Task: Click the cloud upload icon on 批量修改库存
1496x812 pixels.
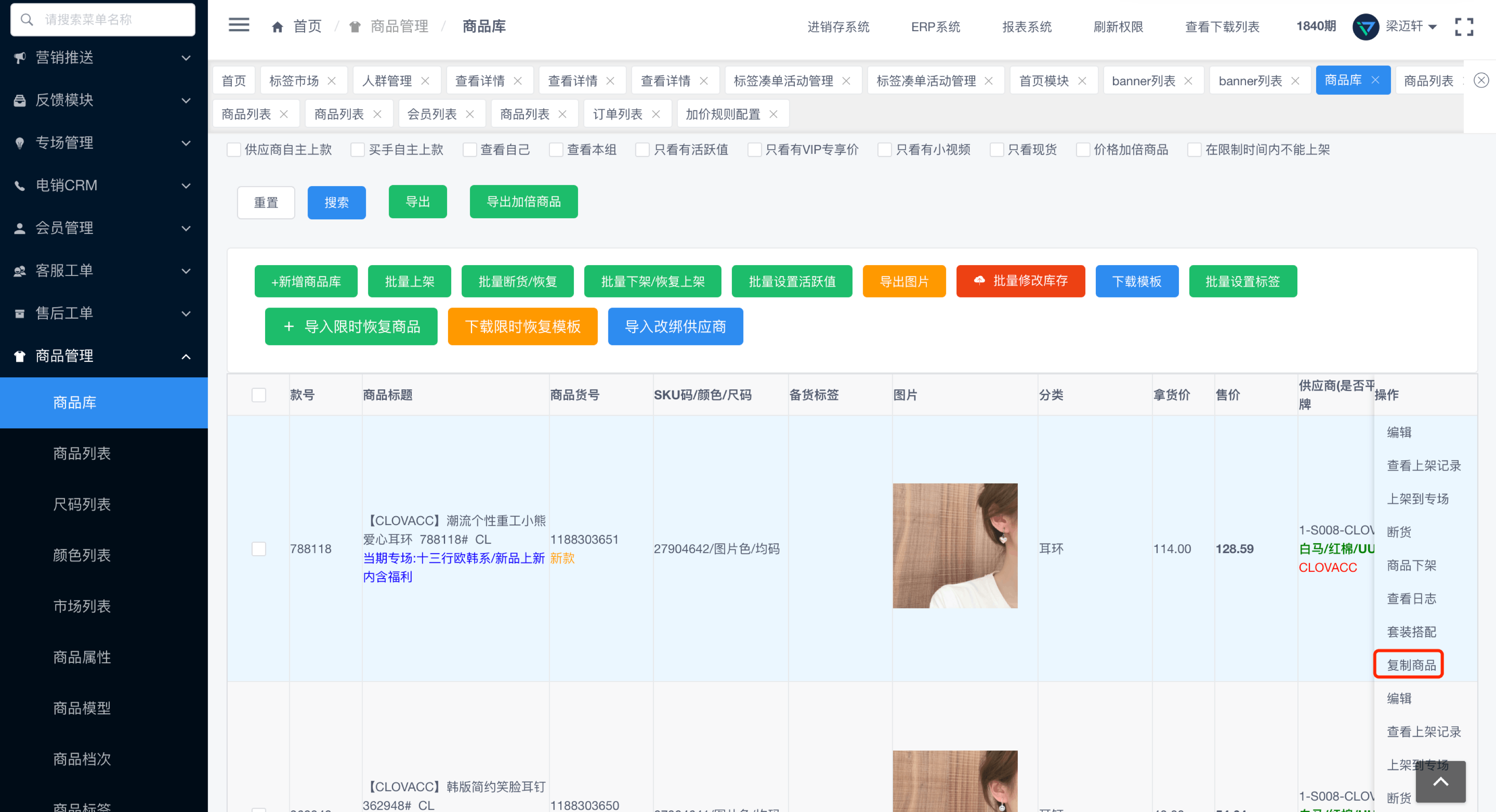Action: pos(979,281)
